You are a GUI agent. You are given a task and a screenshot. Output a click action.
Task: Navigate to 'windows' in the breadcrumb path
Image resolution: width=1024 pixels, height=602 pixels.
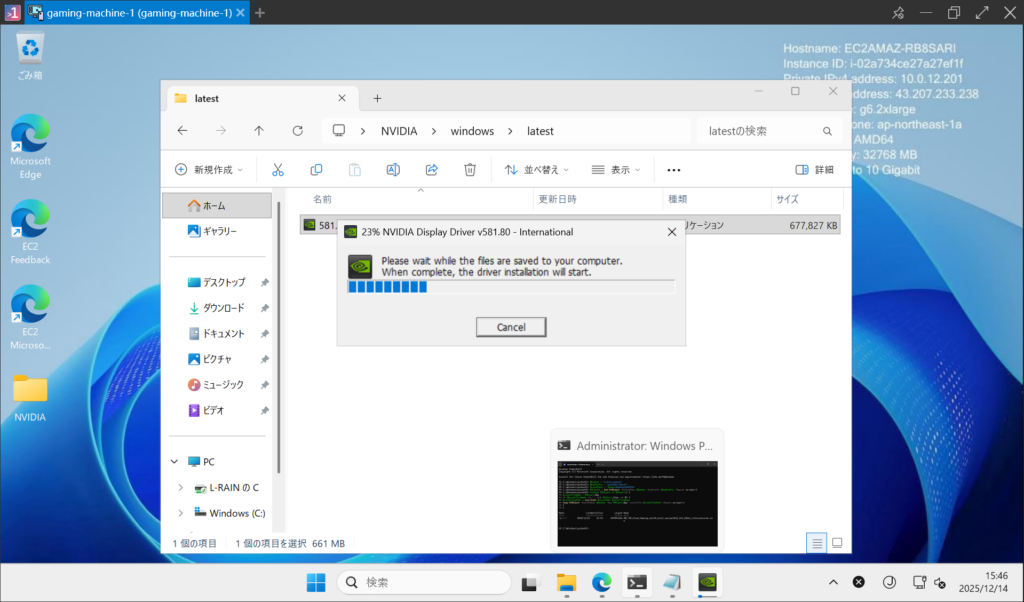pos(472,131)
